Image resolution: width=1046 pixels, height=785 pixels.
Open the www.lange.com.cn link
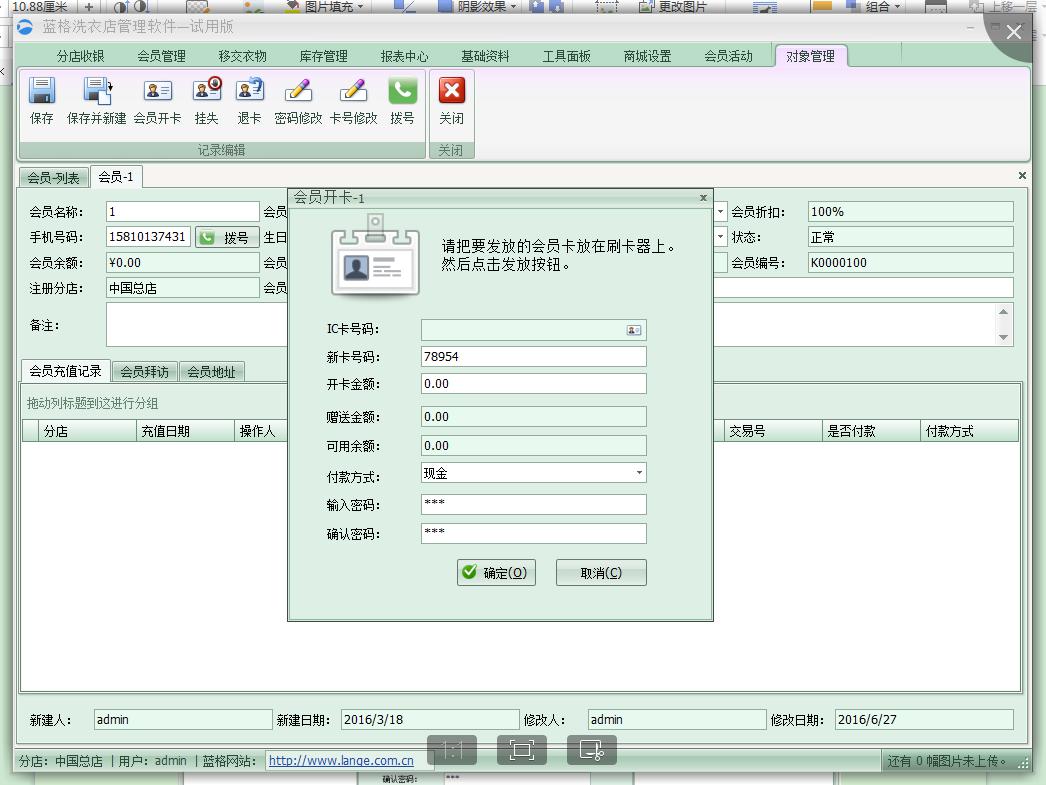pyautogui.click(x=341, y=760)
